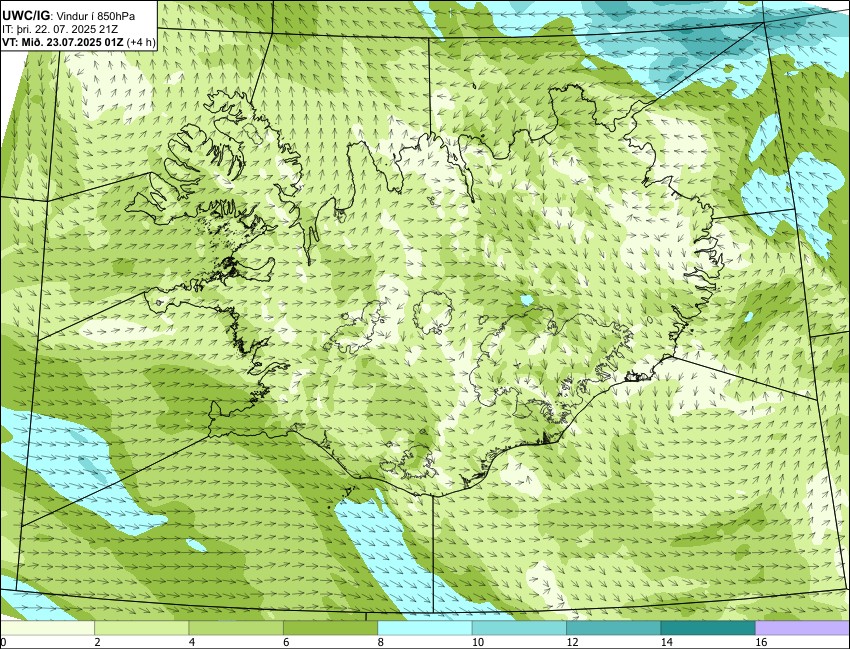
Task: Click the 8-10 legend color swatch
Action: coord(424,628)
